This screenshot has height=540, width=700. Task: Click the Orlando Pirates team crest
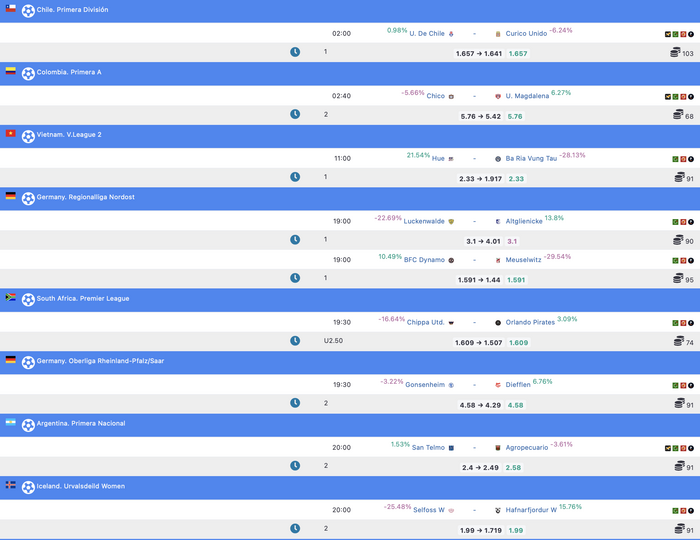[498, 323]
